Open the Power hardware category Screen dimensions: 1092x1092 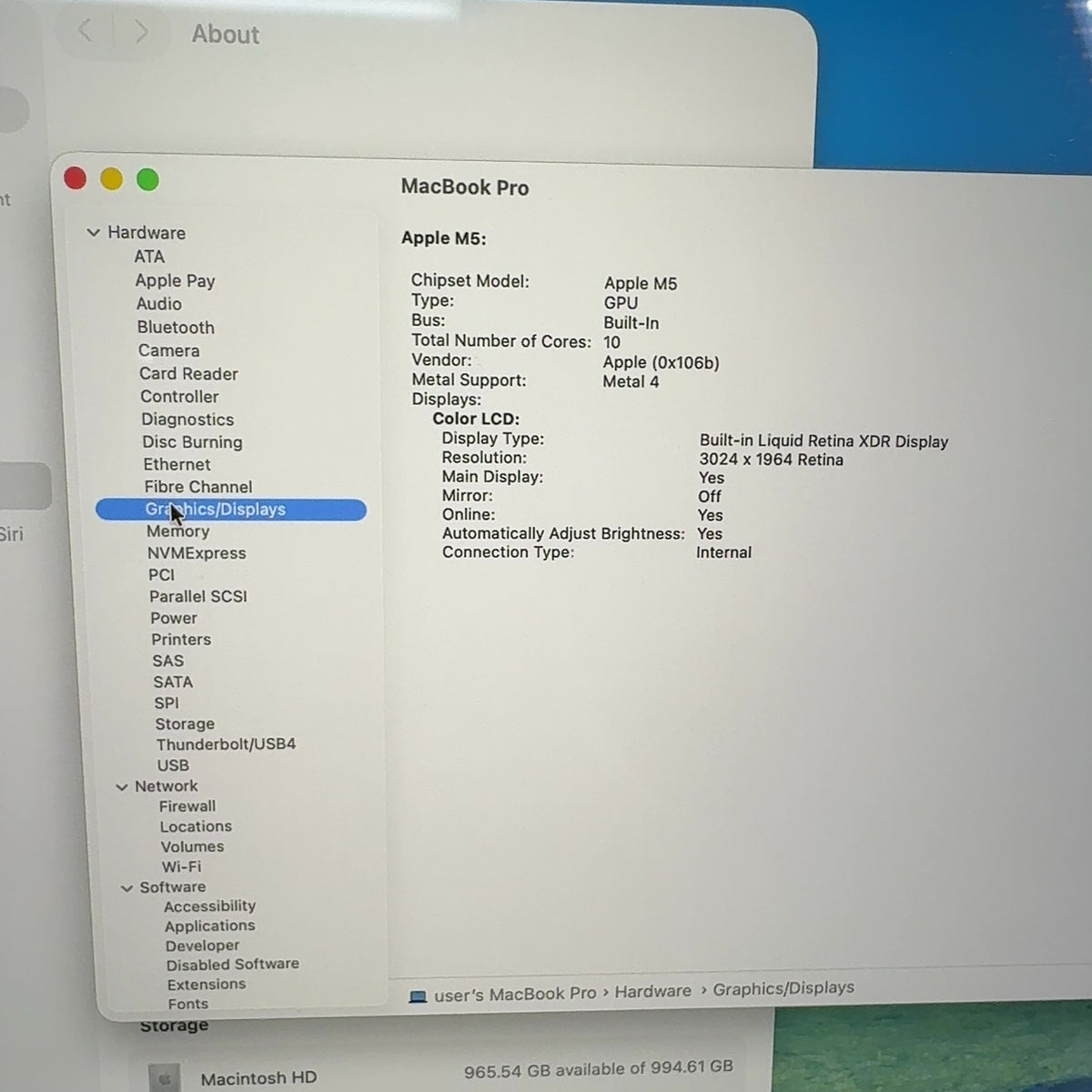pos(174,619)
